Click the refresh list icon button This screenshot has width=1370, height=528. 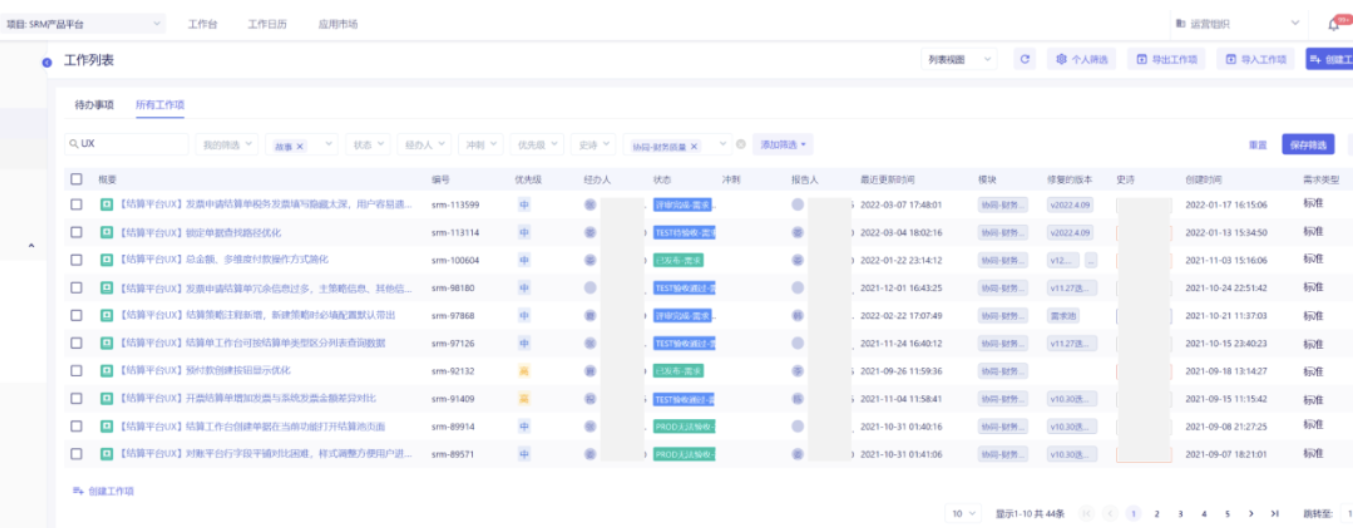coord(1024,60)
